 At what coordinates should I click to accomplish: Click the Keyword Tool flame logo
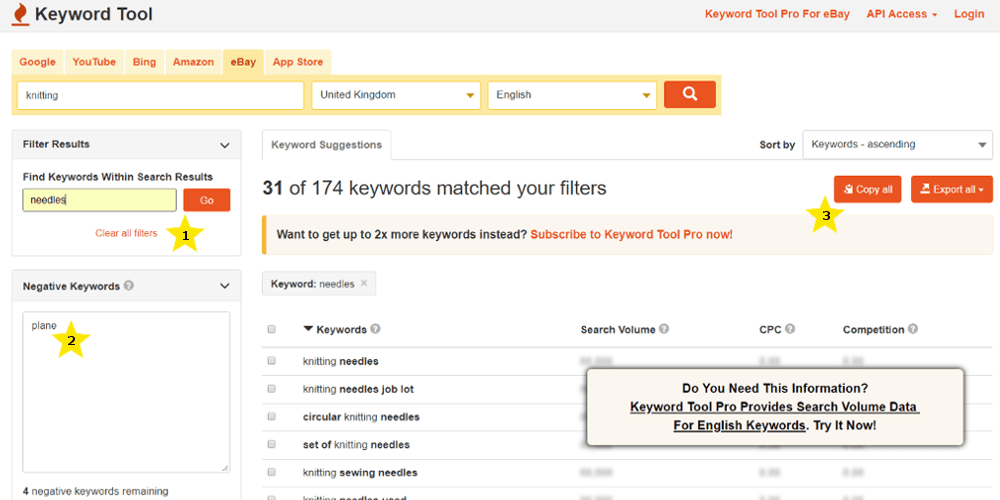(19, 14)
